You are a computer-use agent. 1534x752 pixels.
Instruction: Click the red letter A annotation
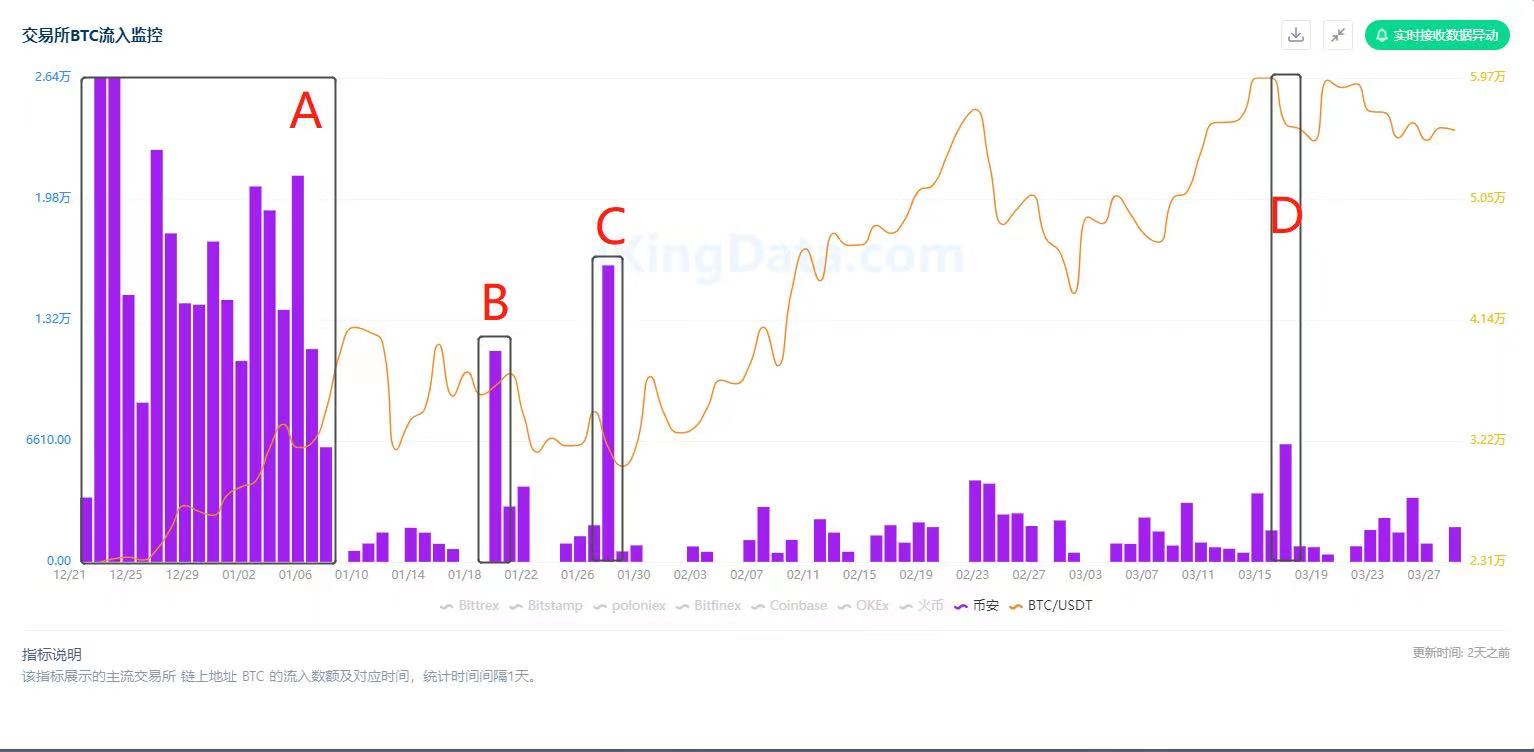click(306, 111)
